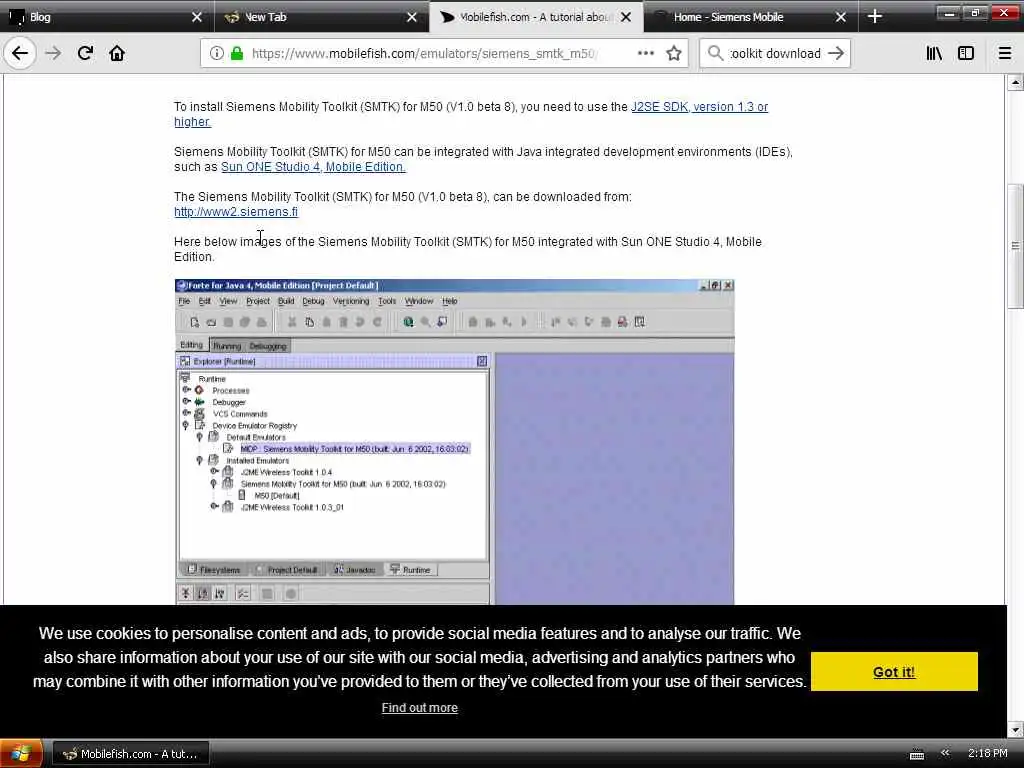This screenshot has width=1024, height=768.
Task: Show site information icon in address bar
Action: 216,54
